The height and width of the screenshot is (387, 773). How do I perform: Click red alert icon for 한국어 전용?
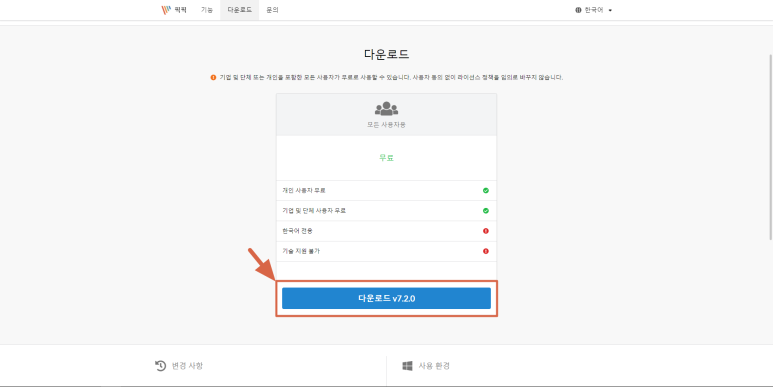click(486, 231)
